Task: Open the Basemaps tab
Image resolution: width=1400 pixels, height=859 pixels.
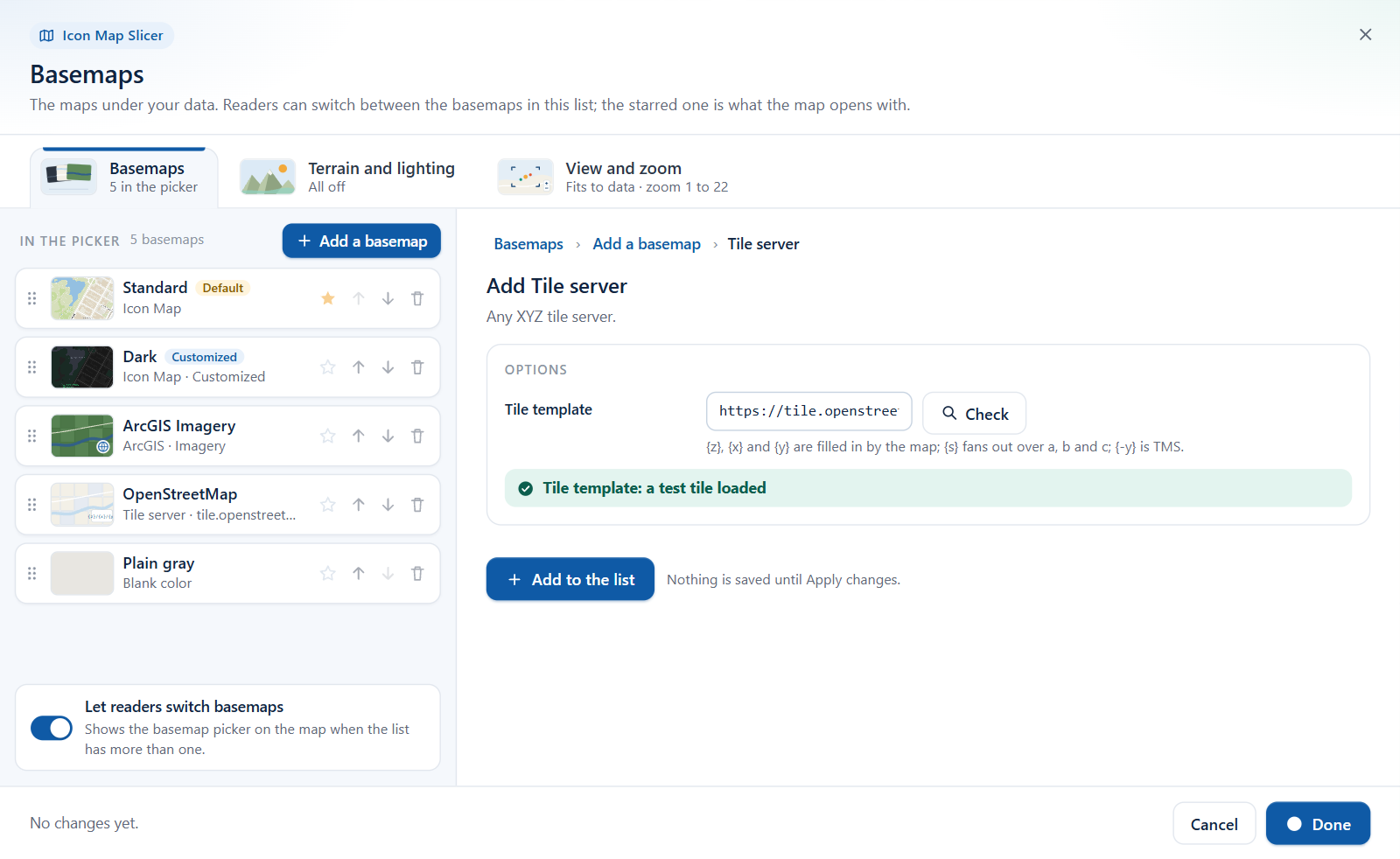Action: 123,178
